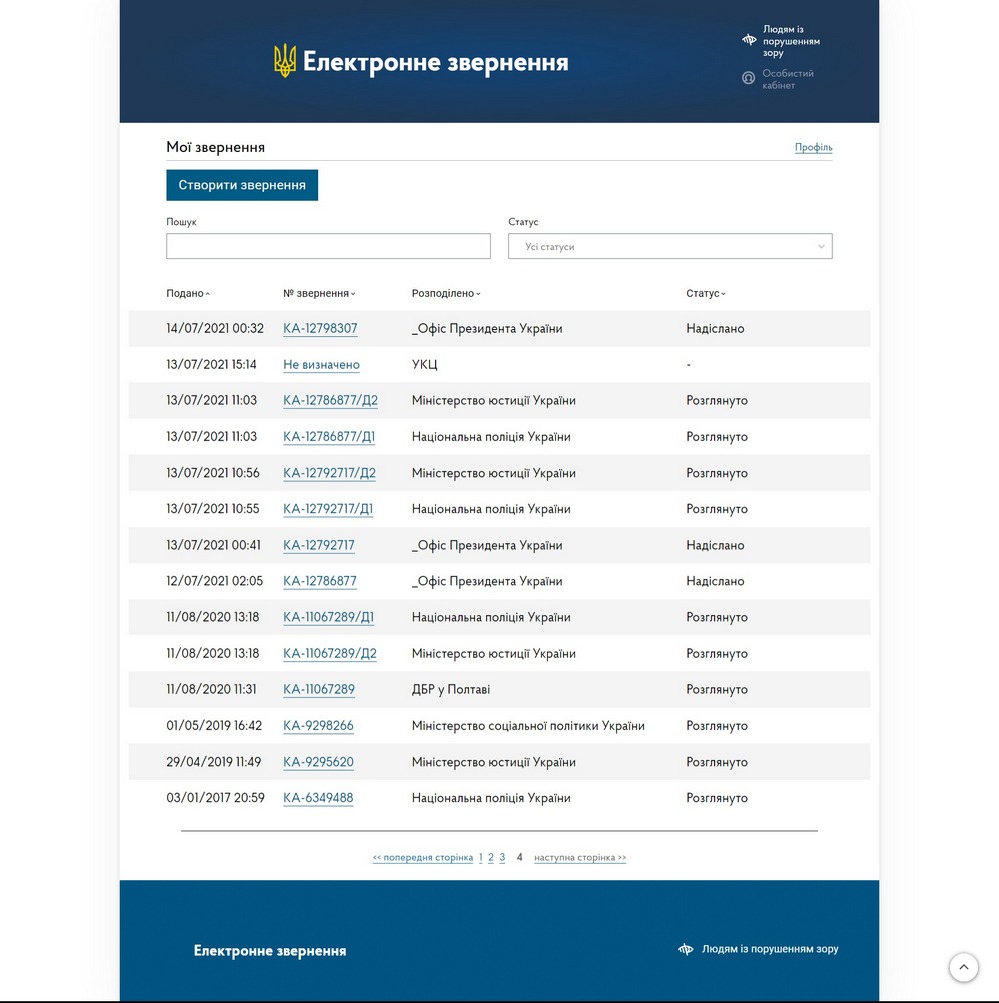Click Розглянуто status of КА-6349488
Viewport: 999px width, 1003px height.
(717, 798)
